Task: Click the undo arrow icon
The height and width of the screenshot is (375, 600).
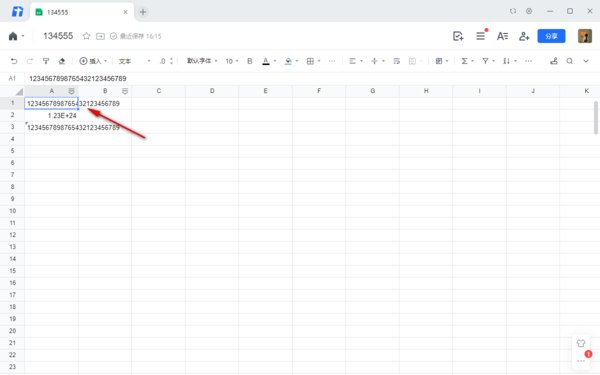Action: coord(14,61)
